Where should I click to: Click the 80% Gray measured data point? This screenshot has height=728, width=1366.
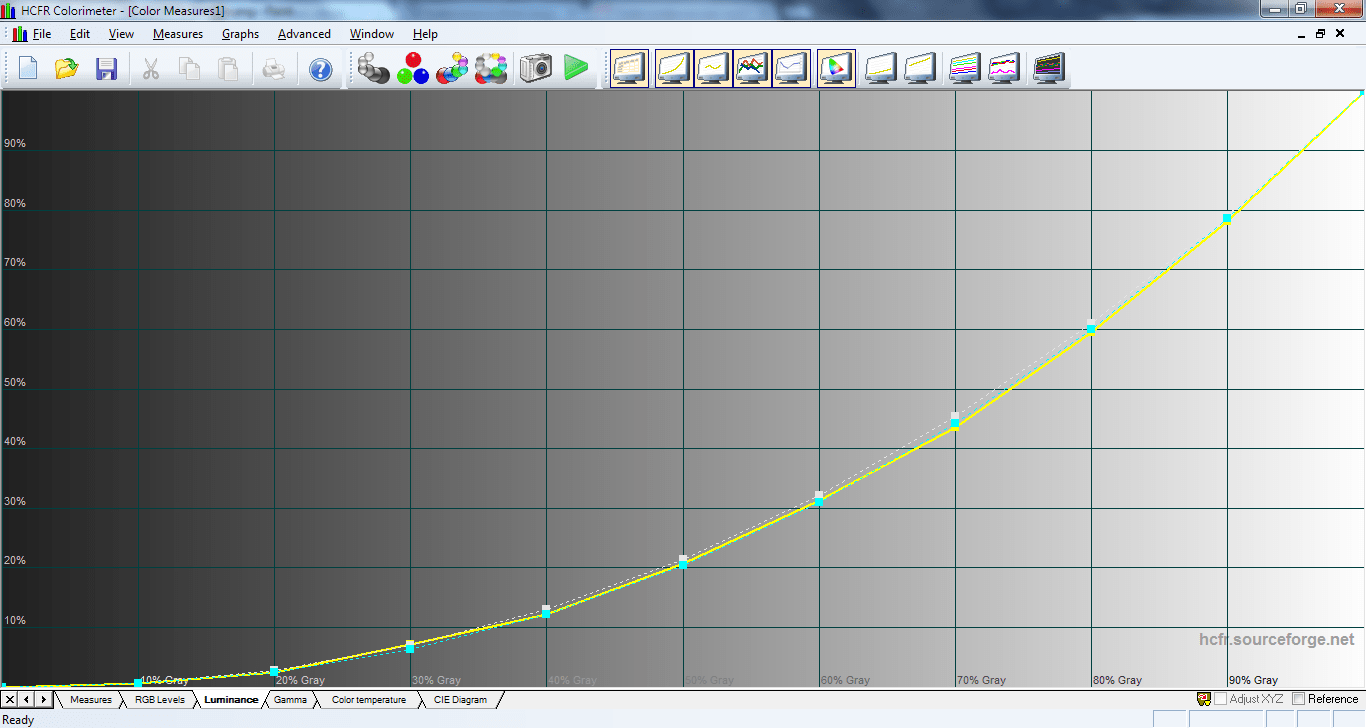pyautogui.click(x=1091, y=329)
